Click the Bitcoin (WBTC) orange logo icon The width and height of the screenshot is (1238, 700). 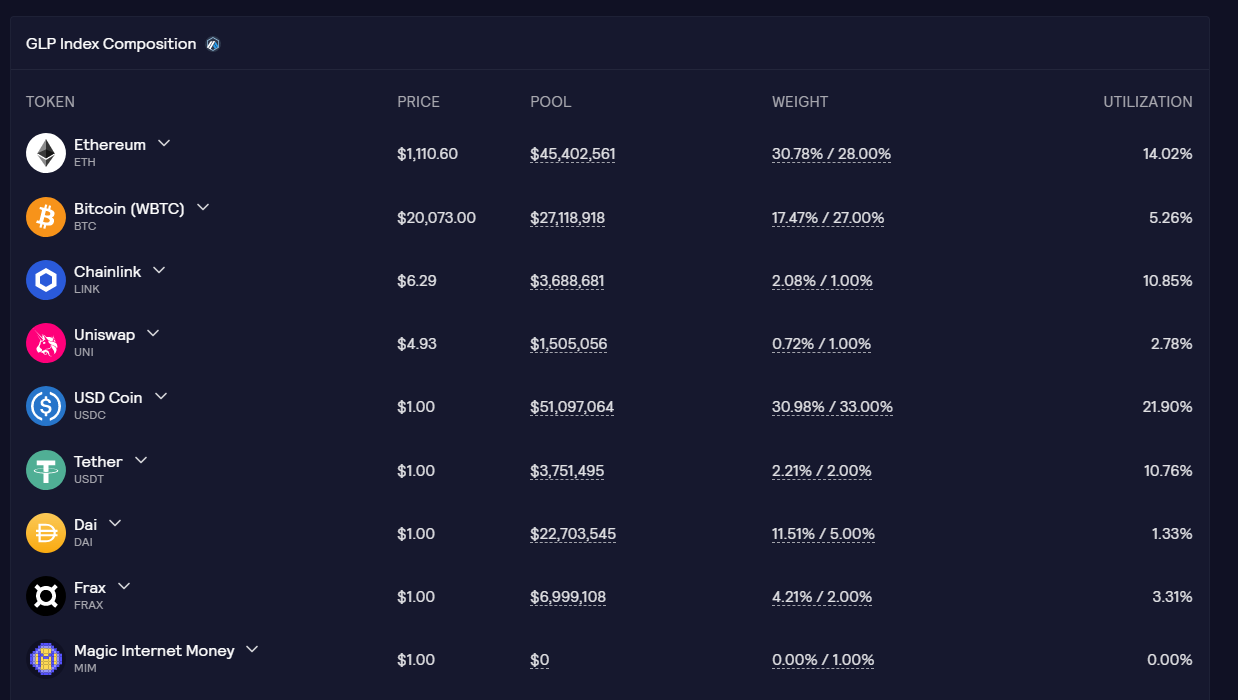[x=46, y=217]
